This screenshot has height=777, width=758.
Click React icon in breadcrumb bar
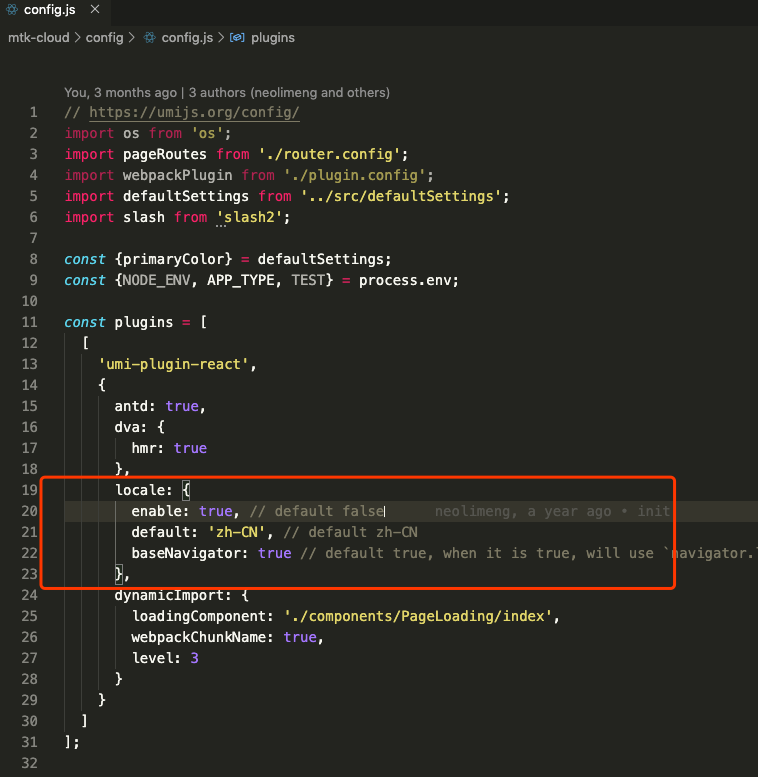(150, 38)
